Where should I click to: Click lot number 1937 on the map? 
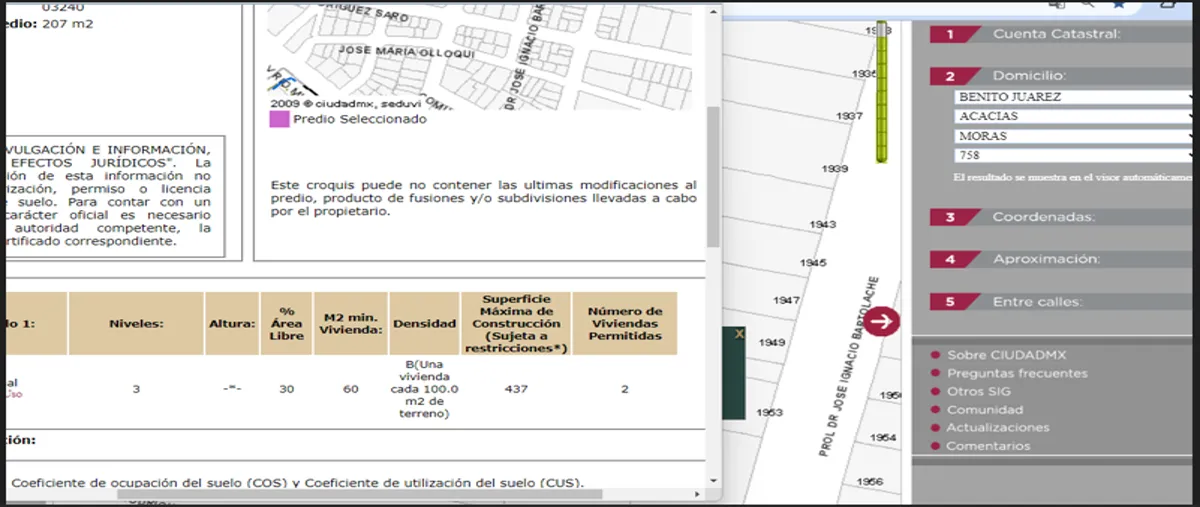pos(849,116)
